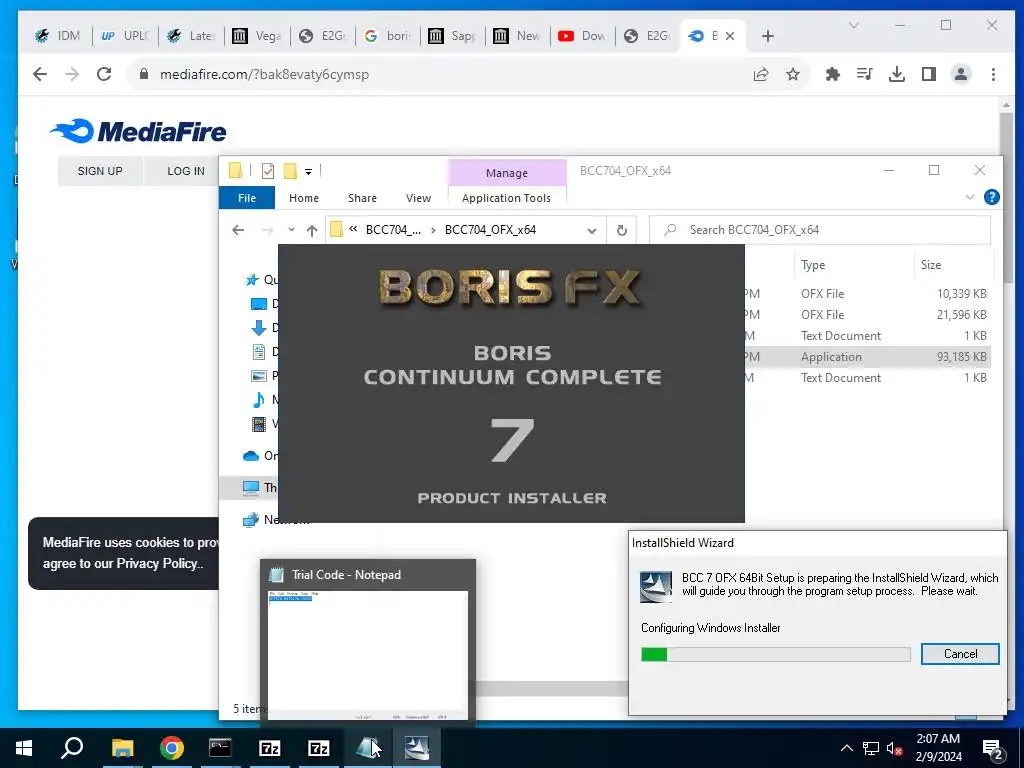Select the 93,185 KB Application file row
The width and height of the screenshot is (1024, 768).
(867, 357)
